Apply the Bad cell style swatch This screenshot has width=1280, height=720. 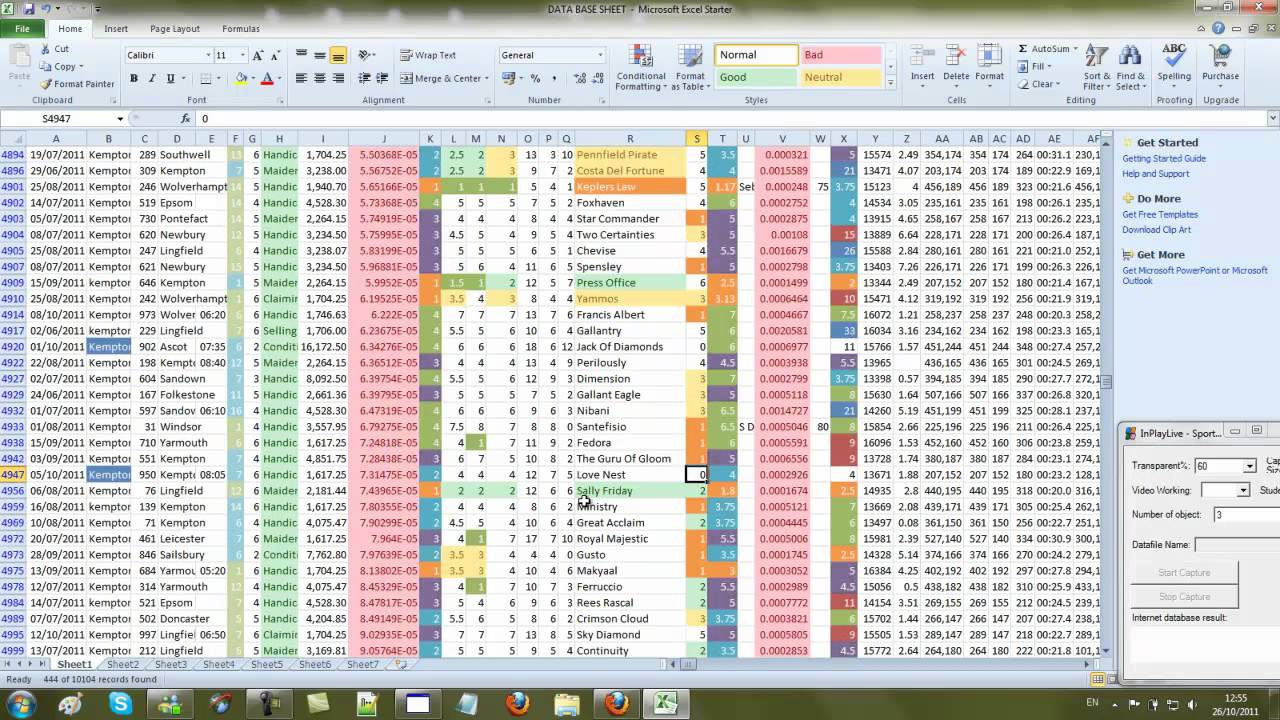click(841, 55)
